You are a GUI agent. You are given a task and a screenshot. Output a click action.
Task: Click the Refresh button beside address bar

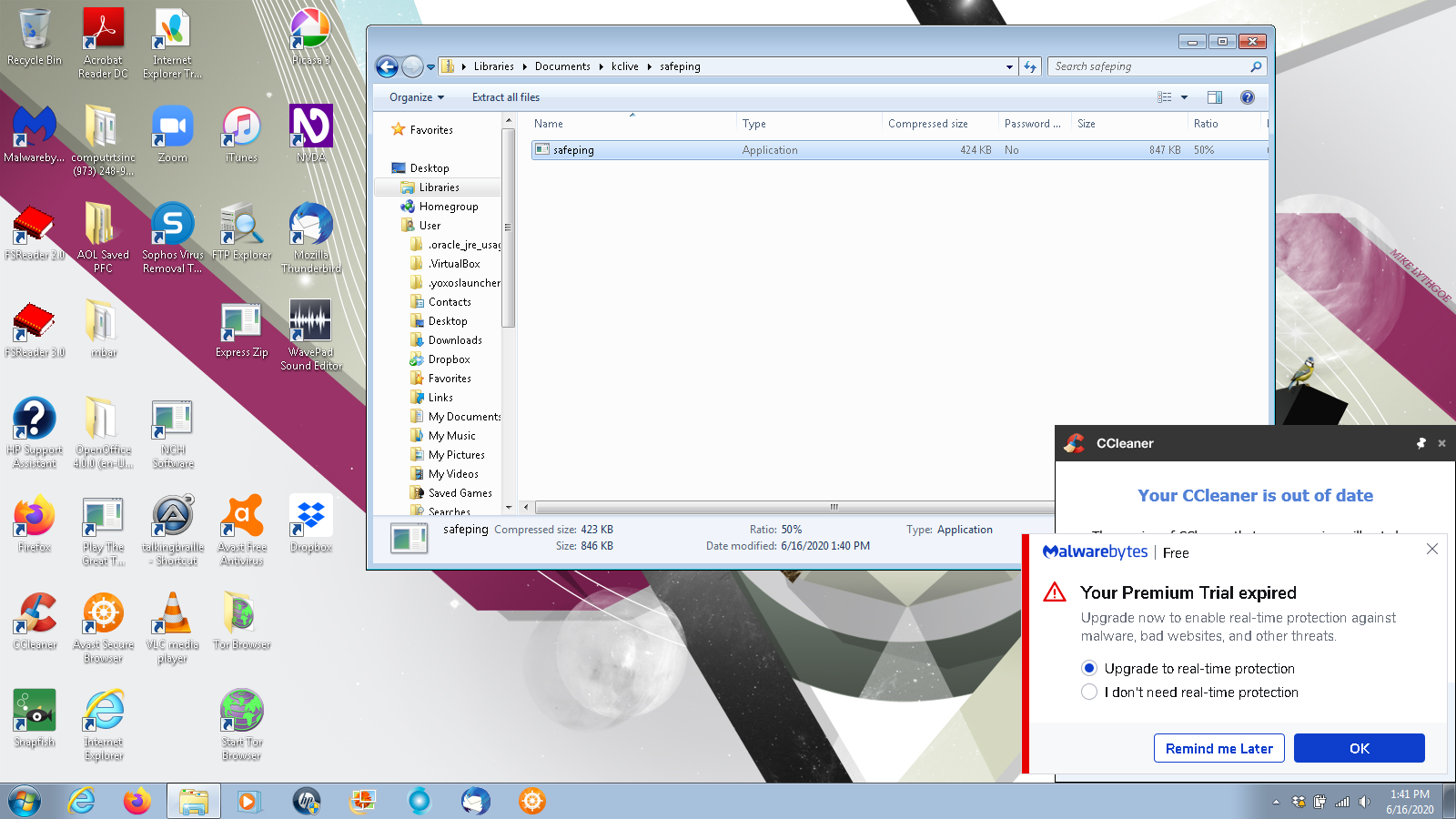(x=1030, y=66)
